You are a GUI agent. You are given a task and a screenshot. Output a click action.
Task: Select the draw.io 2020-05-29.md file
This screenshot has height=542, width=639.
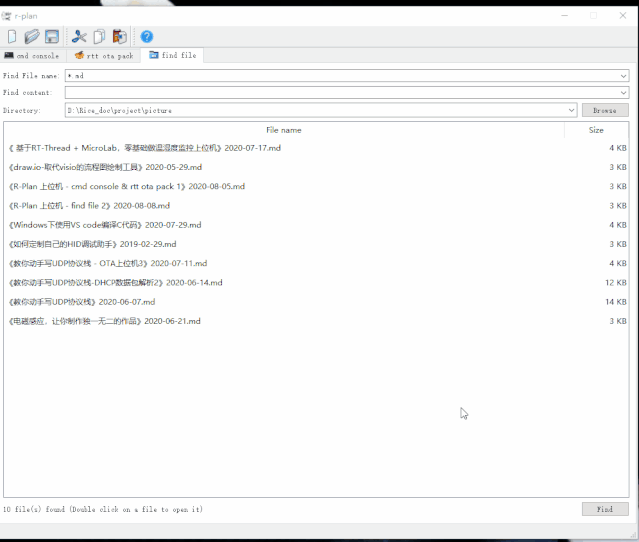pos(316,167)
